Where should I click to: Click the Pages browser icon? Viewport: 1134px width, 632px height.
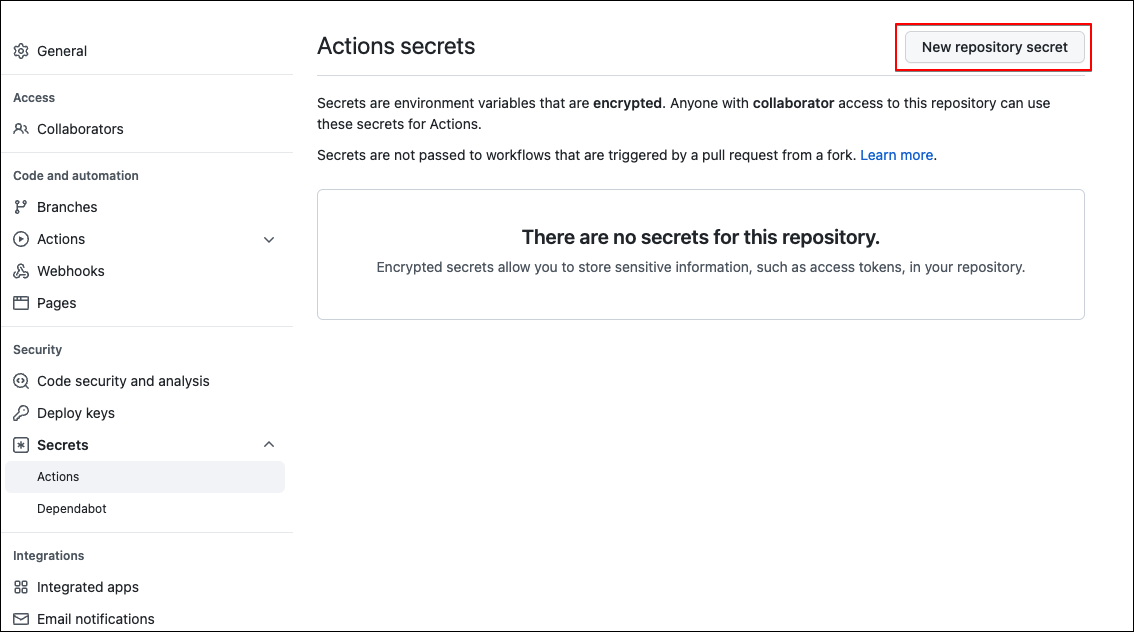pyautogui.click(x=21, y=303)
